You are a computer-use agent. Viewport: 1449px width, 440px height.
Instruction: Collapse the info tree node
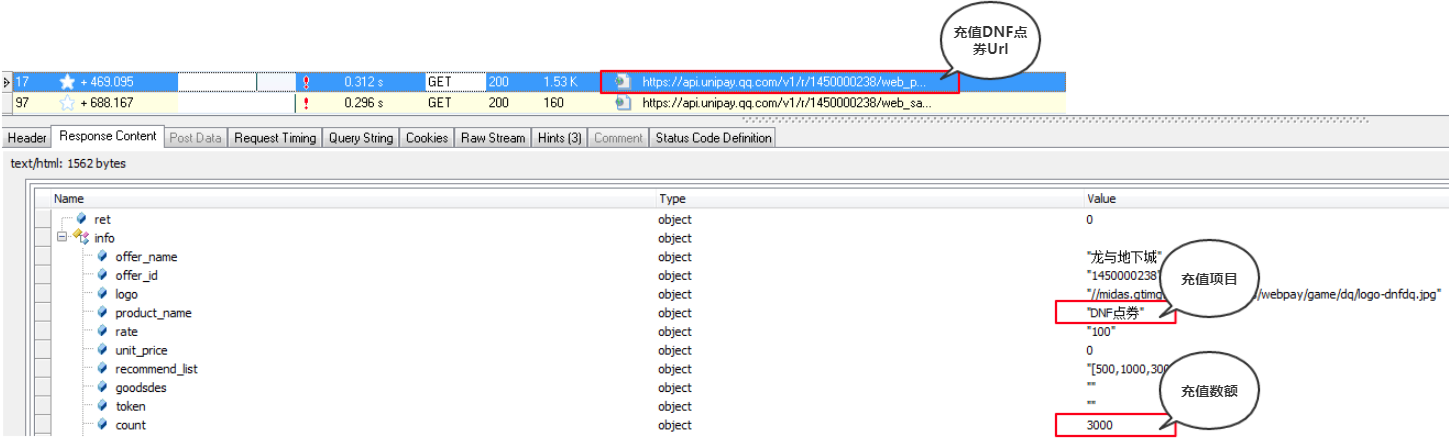point(62,238)
